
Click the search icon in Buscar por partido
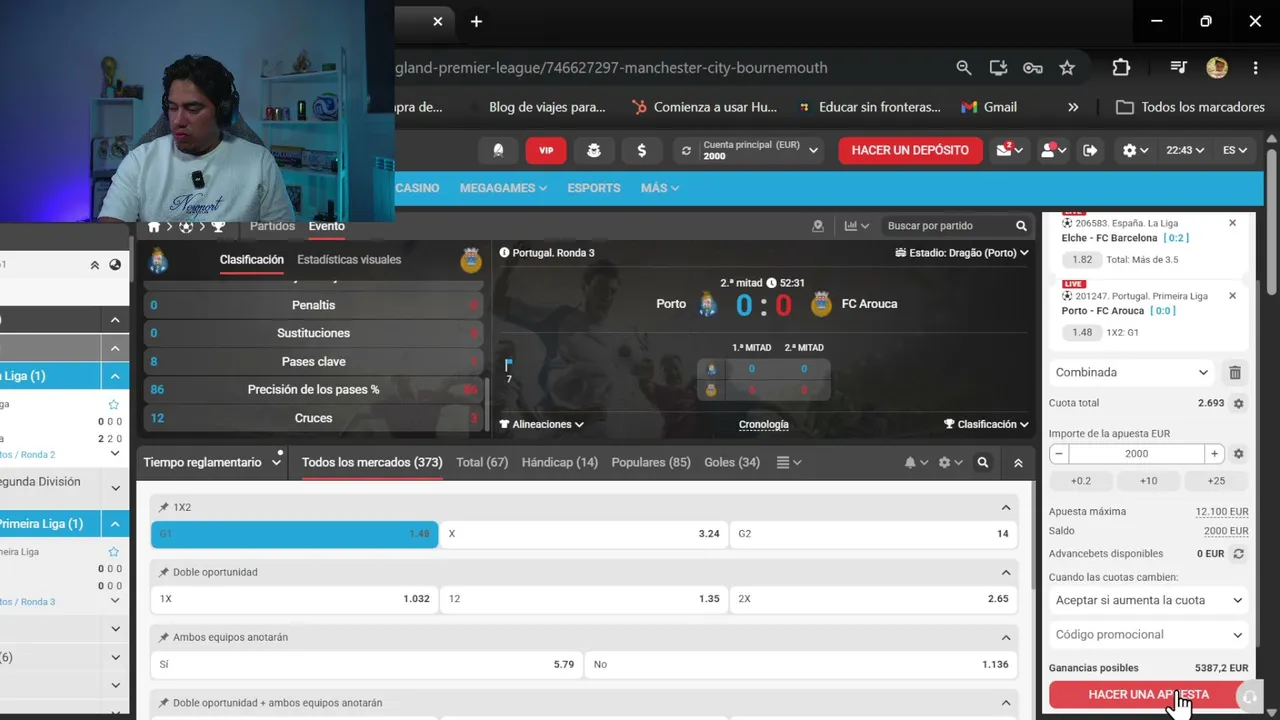coord(1021,226)
